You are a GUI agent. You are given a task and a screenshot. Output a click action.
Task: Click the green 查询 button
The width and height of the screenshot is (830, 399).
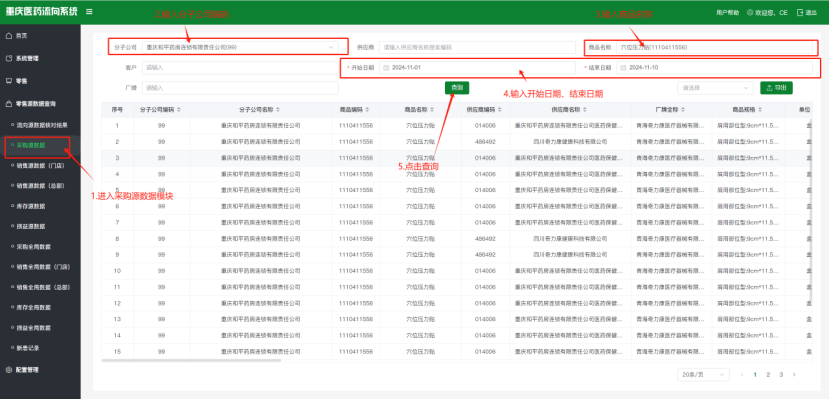pyautogui.click(x=457, y=88)
